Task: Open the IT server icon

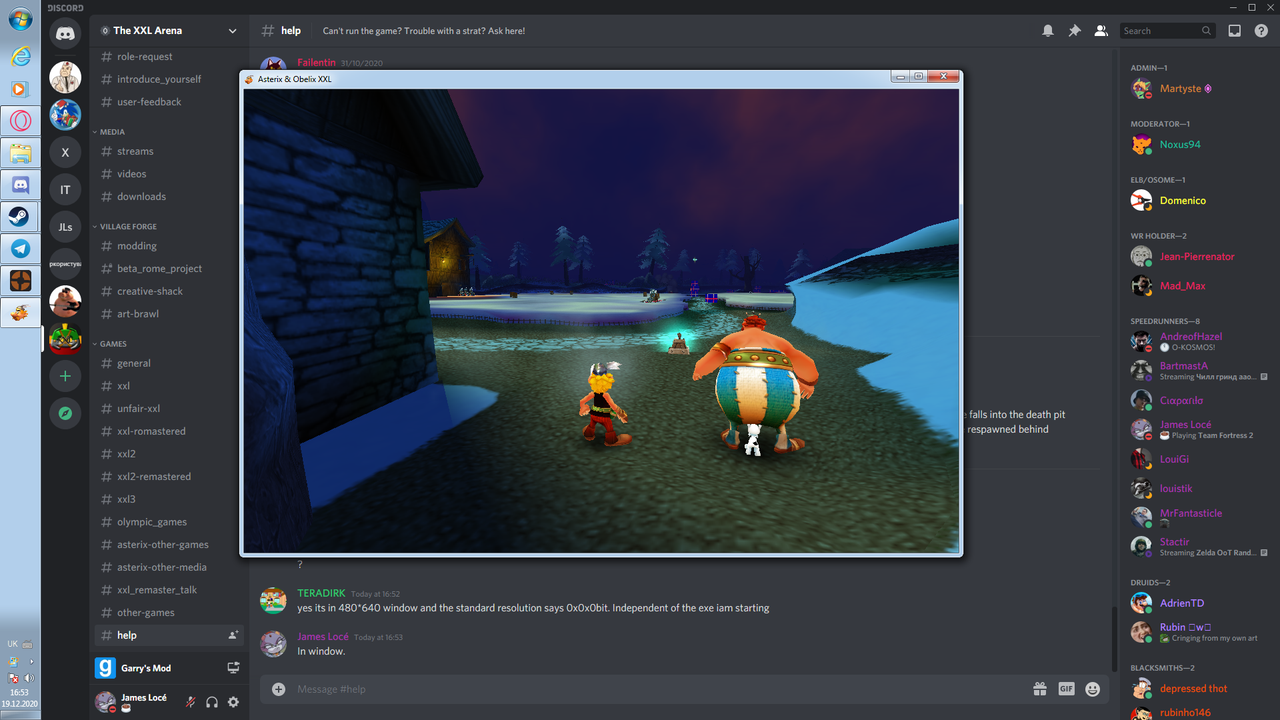Action: coord(65,189)
